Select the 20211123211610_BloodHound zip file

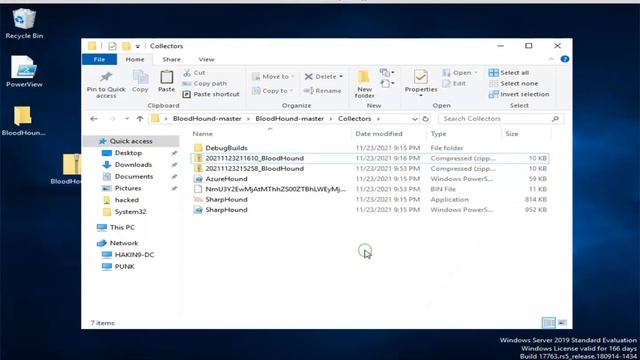(370, 158)
